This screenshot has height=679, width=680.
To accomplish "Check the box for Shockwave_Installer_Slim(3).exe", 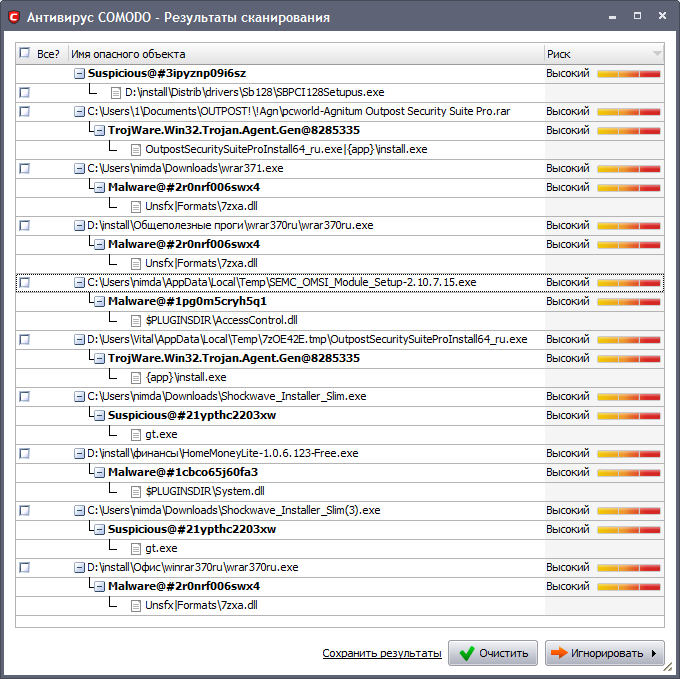I will (25, 510).
